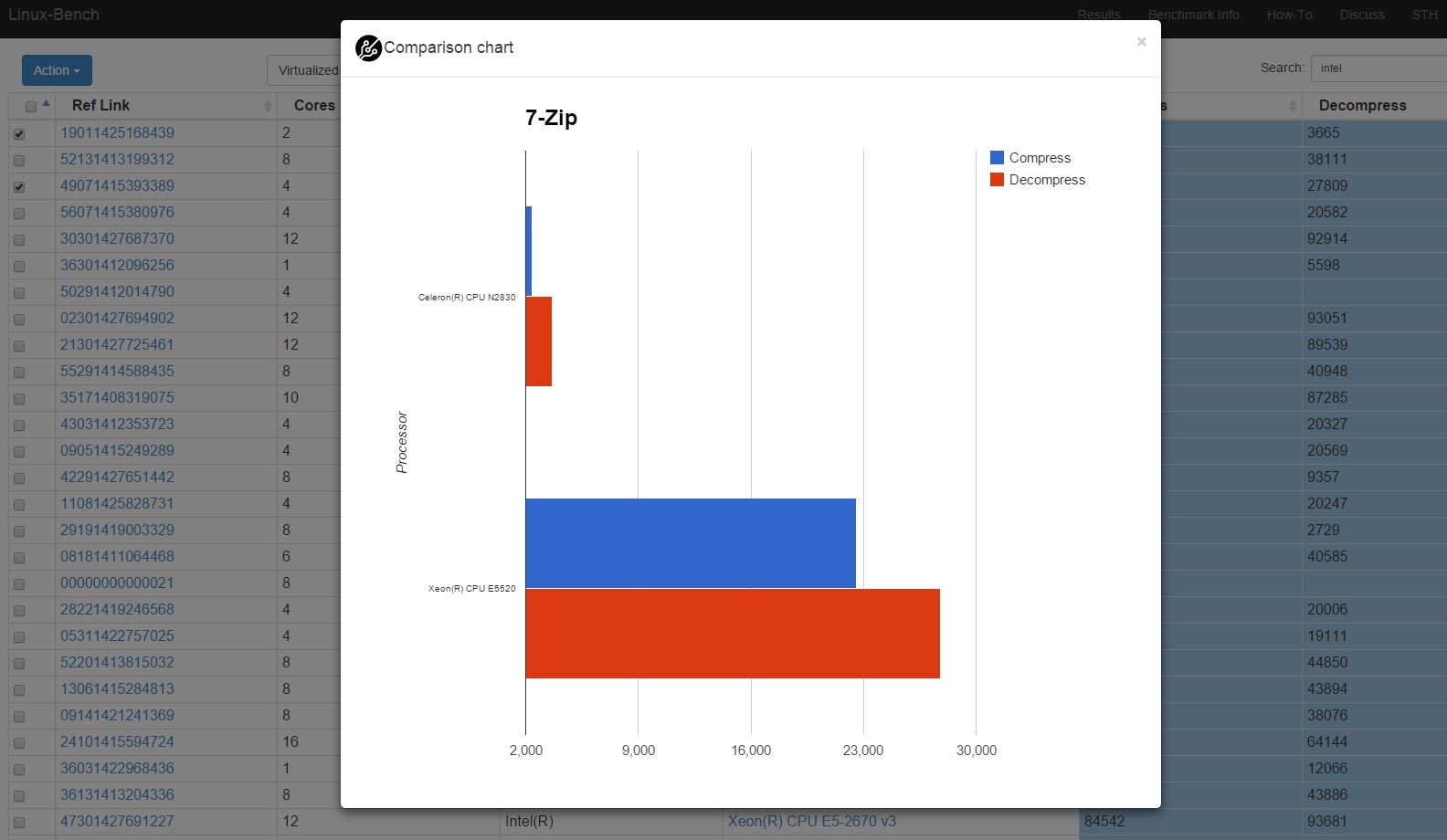Image resolution: width=1447 pixels, height=840 pixels.
Task: Click the Decompress value 93051
Action: click(1327, 319)
